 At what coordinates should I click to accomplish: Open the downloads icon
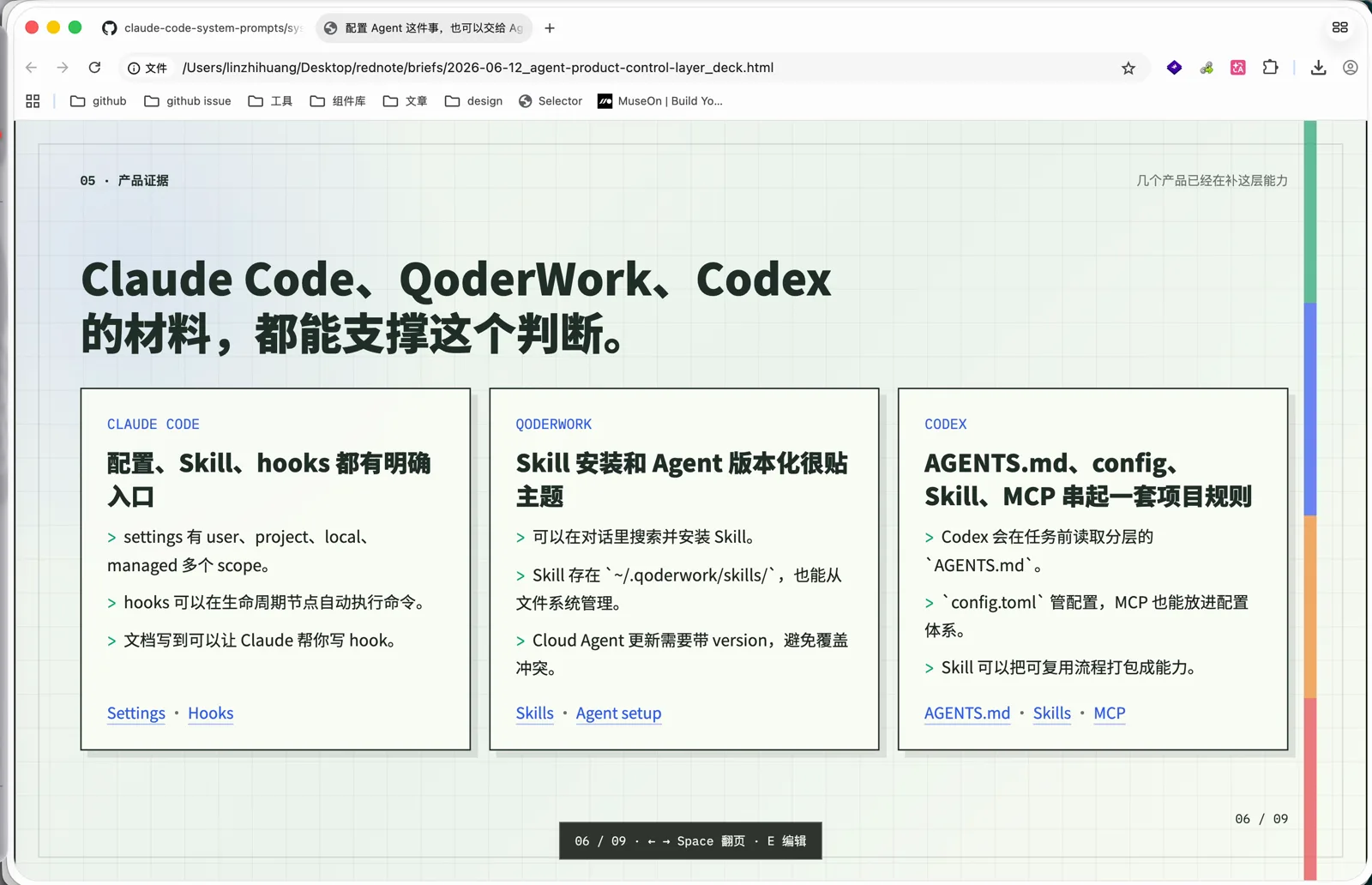coord(1319,68)
